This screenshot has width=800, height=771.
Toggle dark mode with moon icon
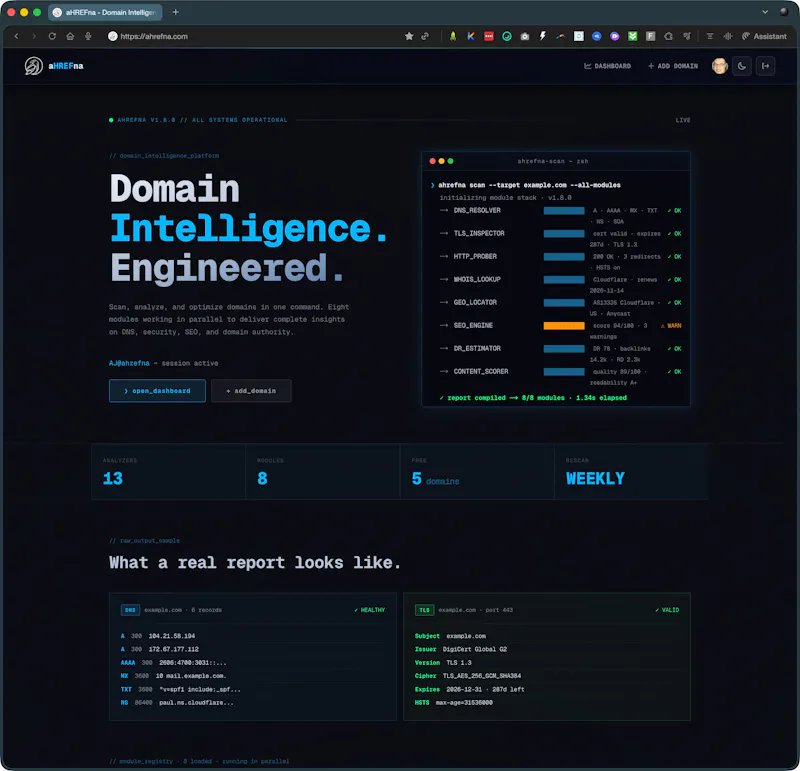(742, 66)
